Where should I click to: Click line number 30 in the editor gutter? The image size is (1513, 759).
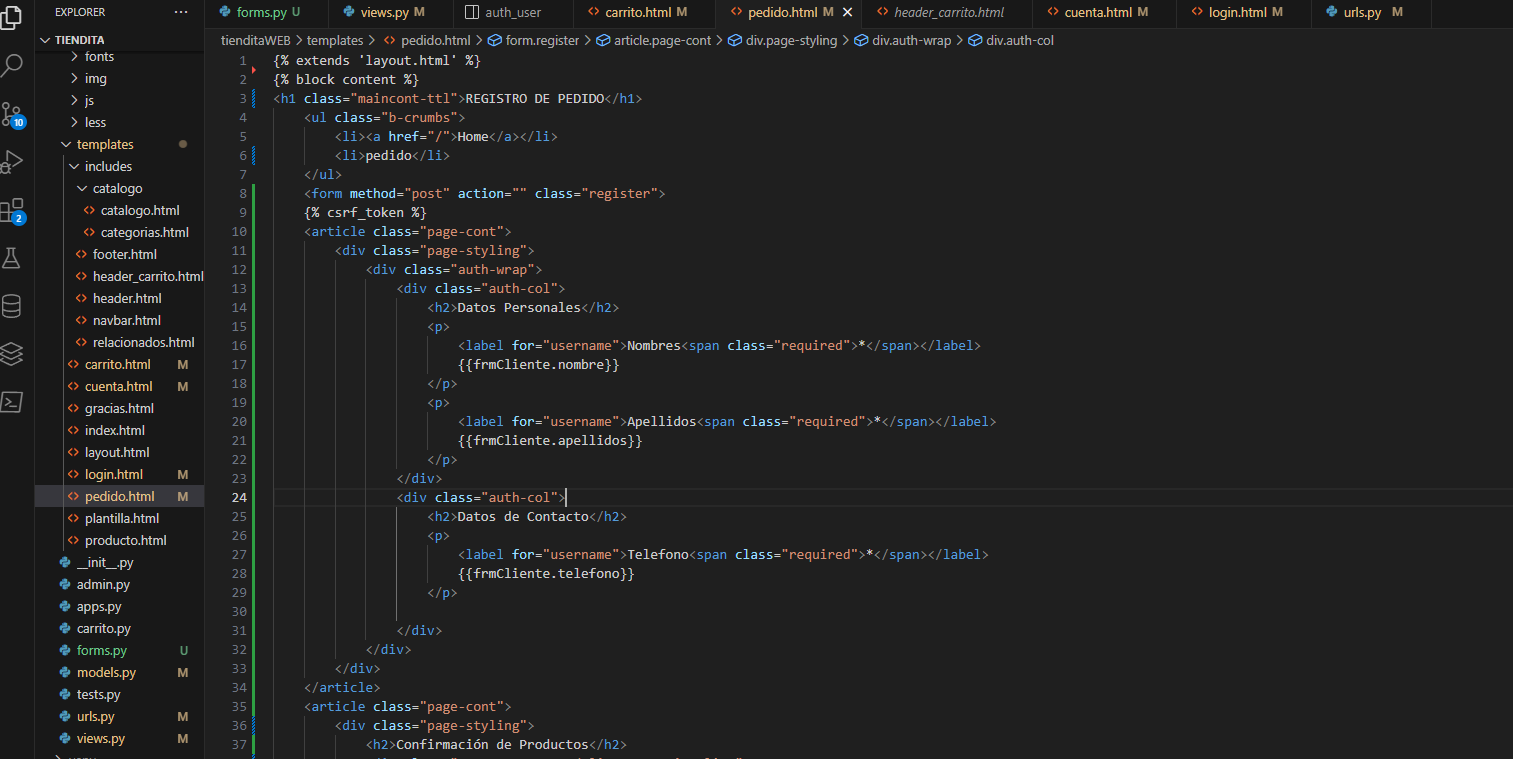(239, 611)
